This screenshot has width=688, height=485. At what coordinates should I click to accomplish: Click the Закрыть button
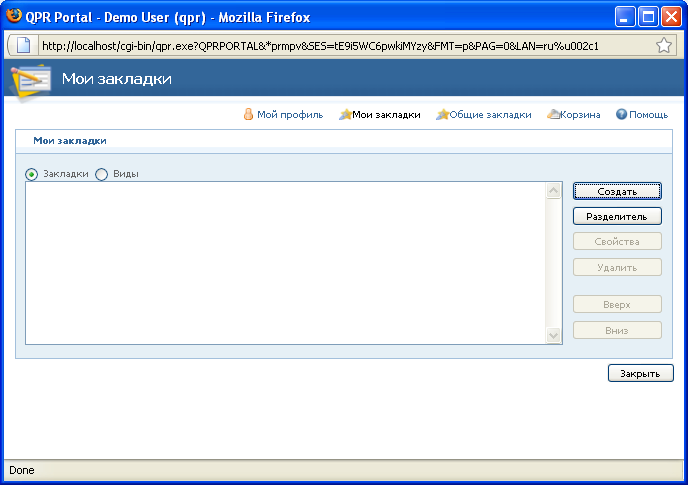click(640, 374)
